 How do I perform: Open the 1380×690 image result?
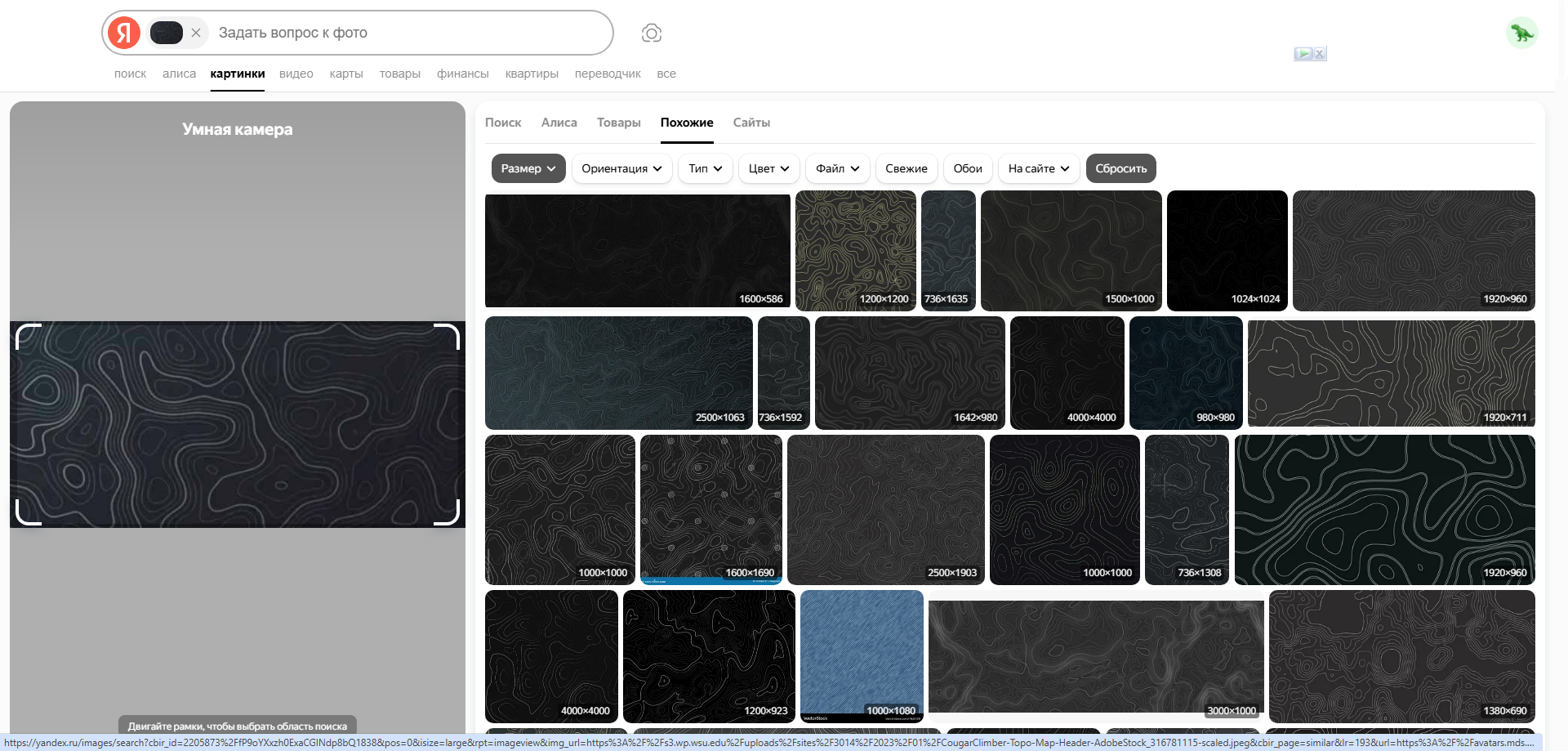(x=1402, y=656)
